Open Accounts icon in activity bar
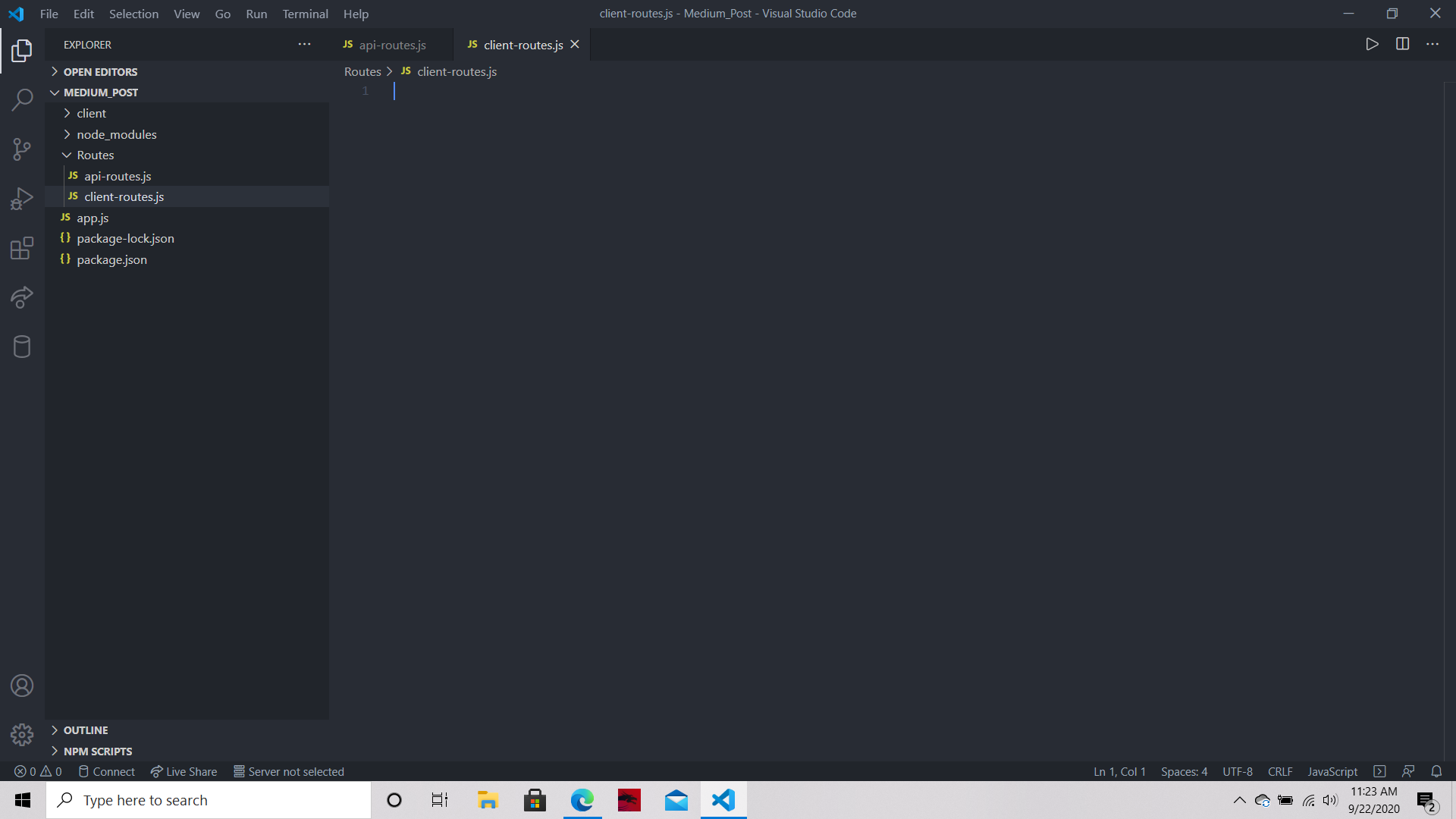Viewport: 1456px width, 819px height. click(22, 686)
